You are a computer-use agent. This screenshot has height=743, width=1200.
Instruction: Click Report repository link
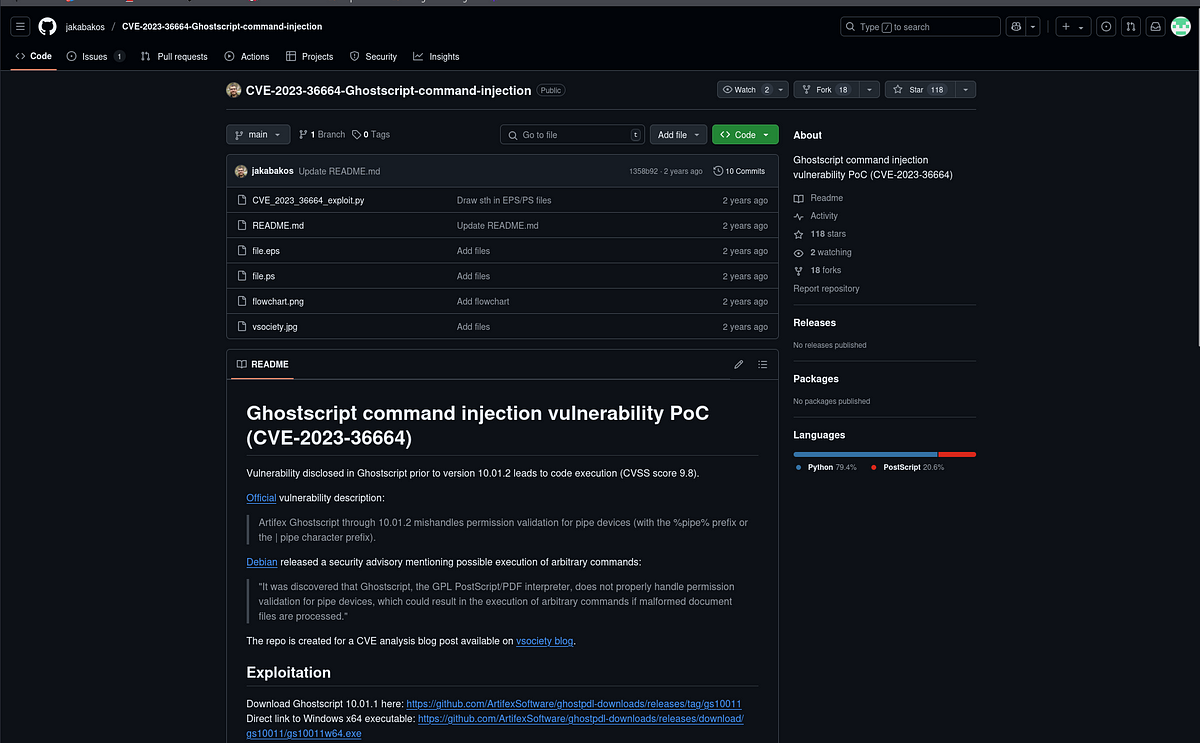[x=826, y=288]
